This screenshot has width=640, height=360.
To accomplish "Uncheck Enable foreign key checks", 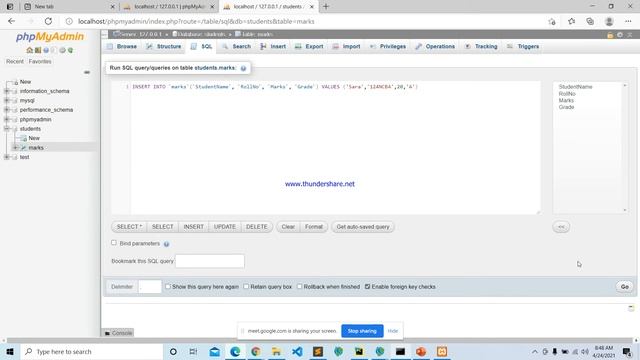I will 367,287.
